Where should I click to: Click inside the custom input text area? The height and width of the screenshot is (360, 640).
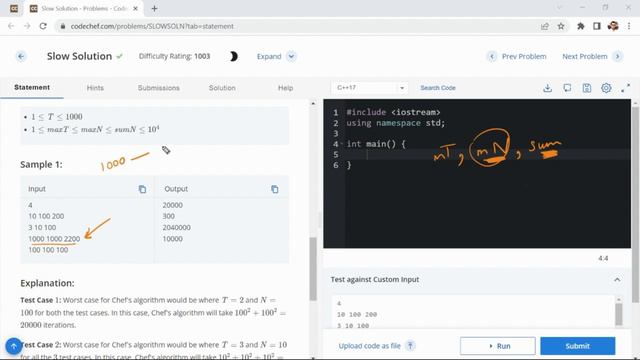(x=473, y=312)
